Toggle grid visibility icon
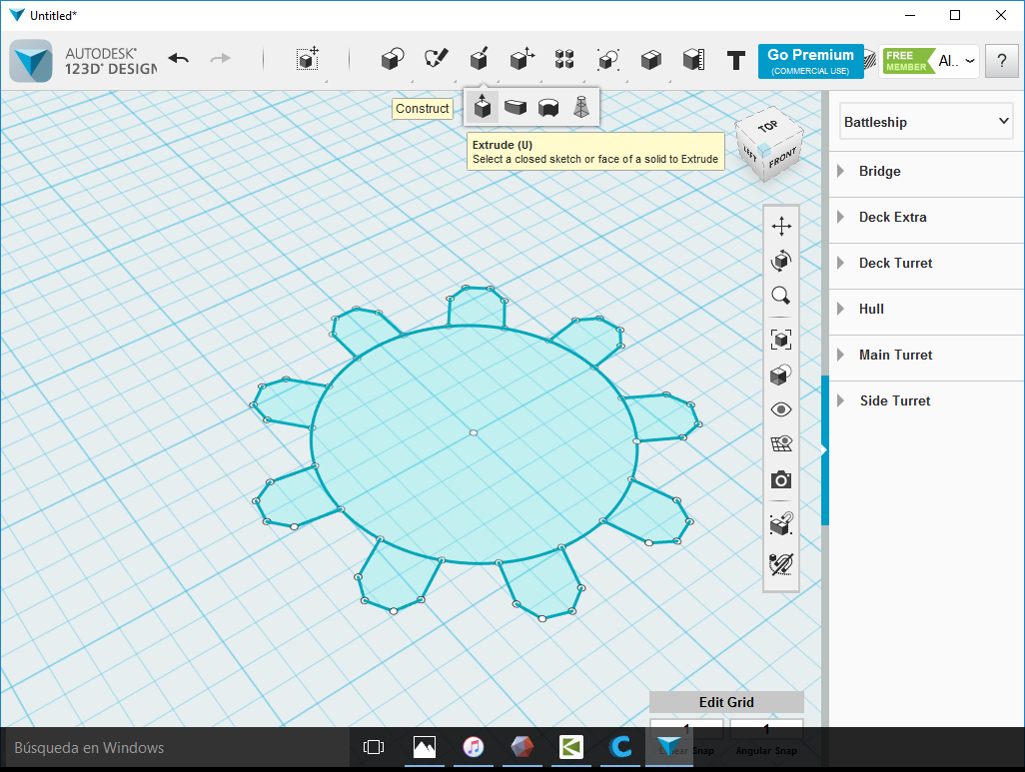1025x772 pixels. (781, 445)
